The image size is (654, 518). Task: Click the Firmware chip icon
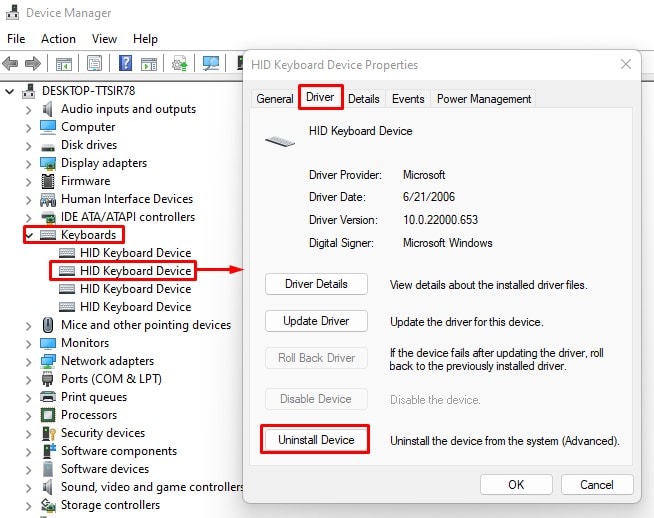(48, 181)
